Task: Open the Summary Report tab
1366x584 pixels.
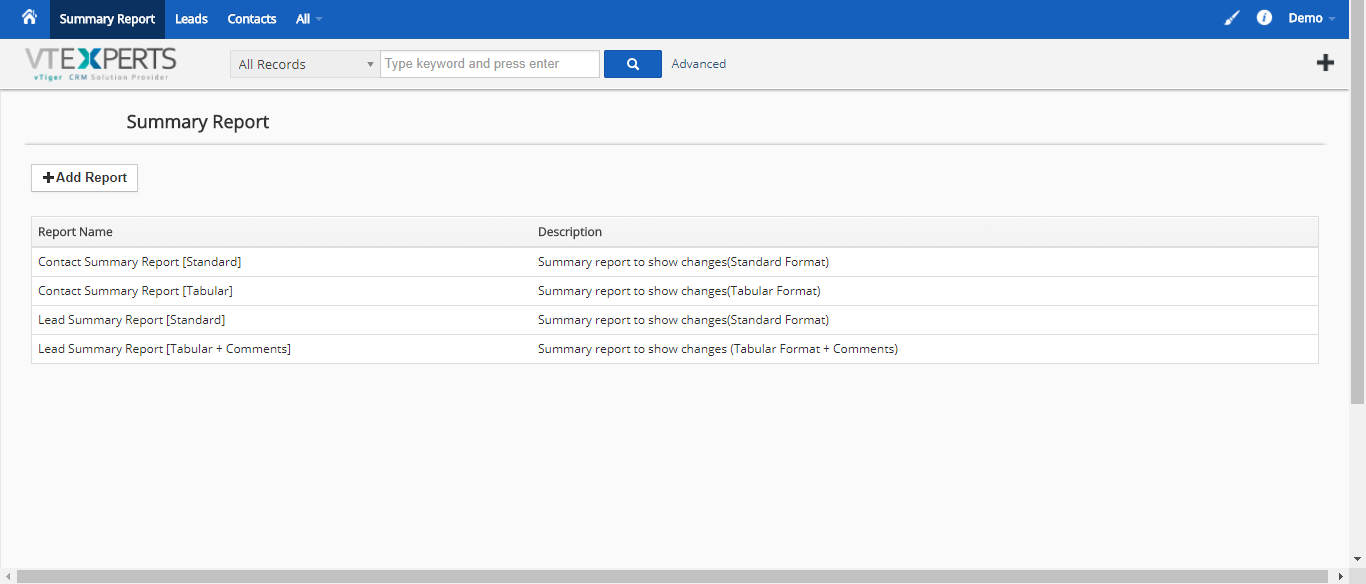Action: tap(107, 19)
